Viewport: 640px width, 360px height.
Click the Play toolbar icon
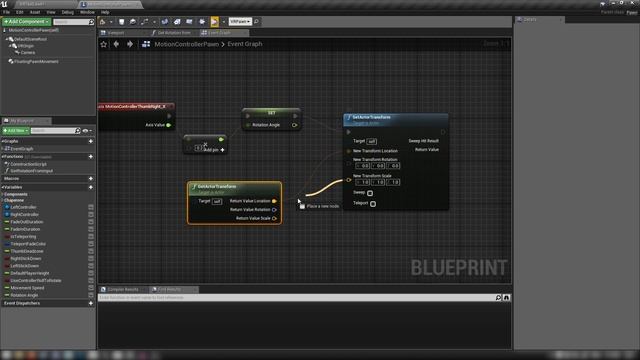214,22
